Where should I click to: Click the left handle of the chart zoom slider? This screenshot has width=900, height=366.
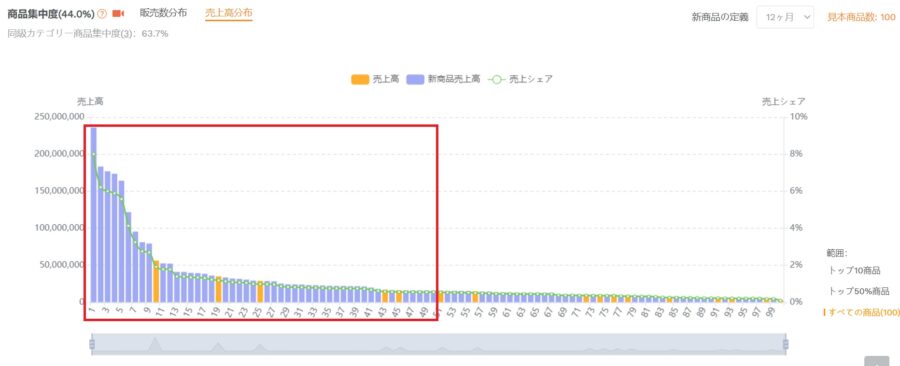pyautogui.click(x=91, y=344)
